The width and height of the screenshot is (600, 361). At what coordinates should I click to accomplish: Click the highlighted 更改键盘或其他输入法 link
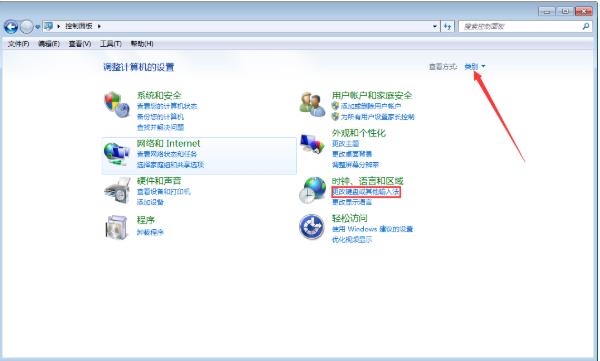tap(366, 191)
